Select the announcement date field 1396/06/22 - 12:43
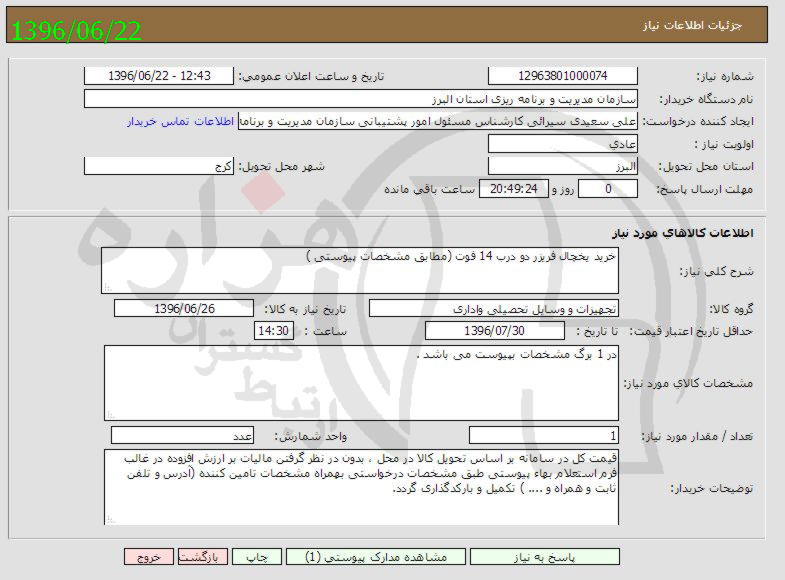785x580 pixels. click(x=159, y=76)
